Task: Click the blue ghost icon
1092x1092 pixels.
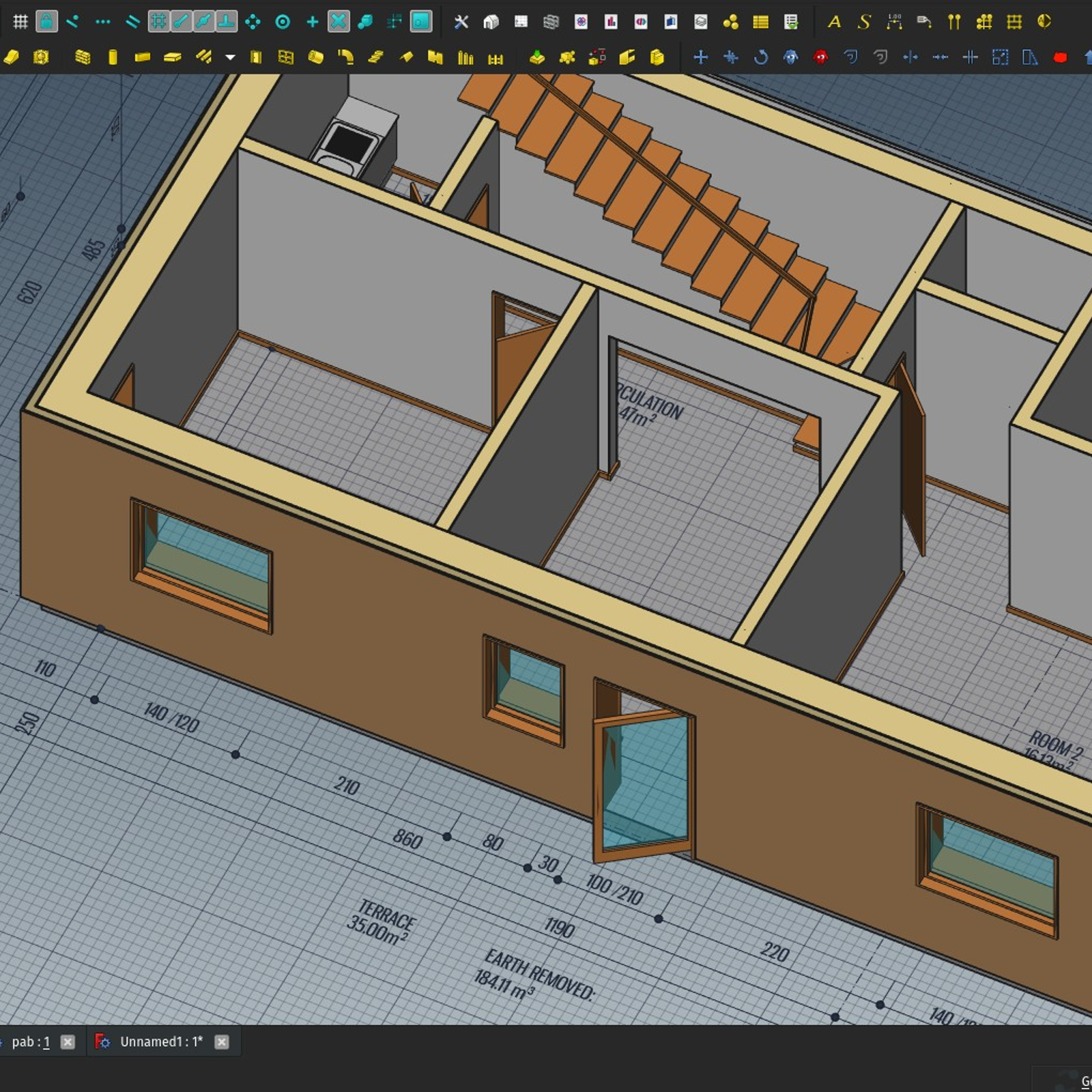Action: tap(791, 57)
